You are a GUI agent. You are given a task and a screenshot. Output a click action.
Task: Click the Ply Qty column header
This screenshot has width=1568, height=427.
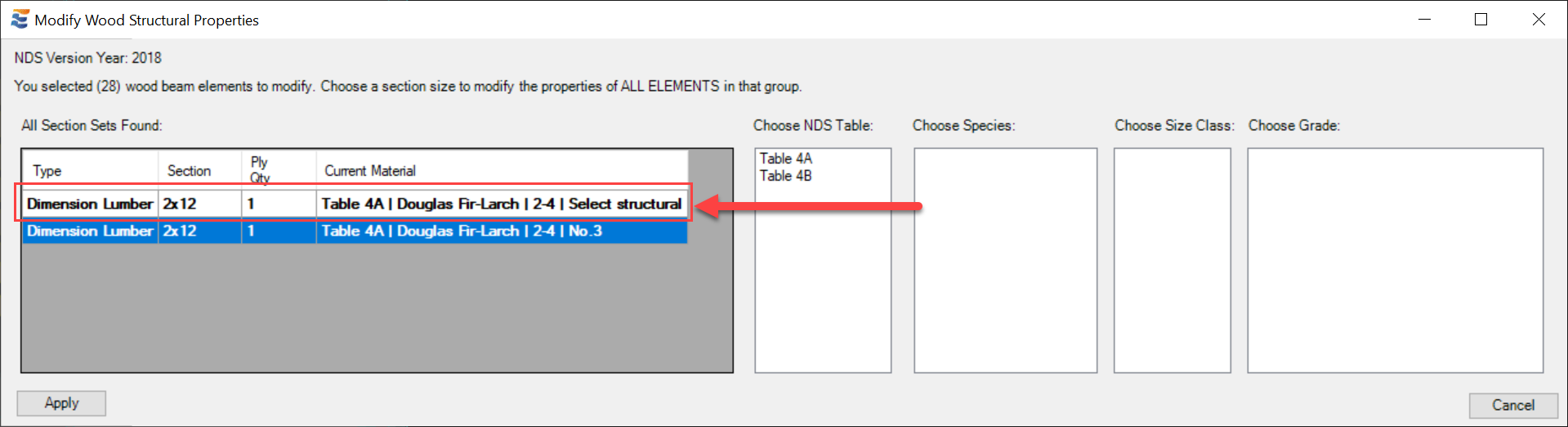279,170
